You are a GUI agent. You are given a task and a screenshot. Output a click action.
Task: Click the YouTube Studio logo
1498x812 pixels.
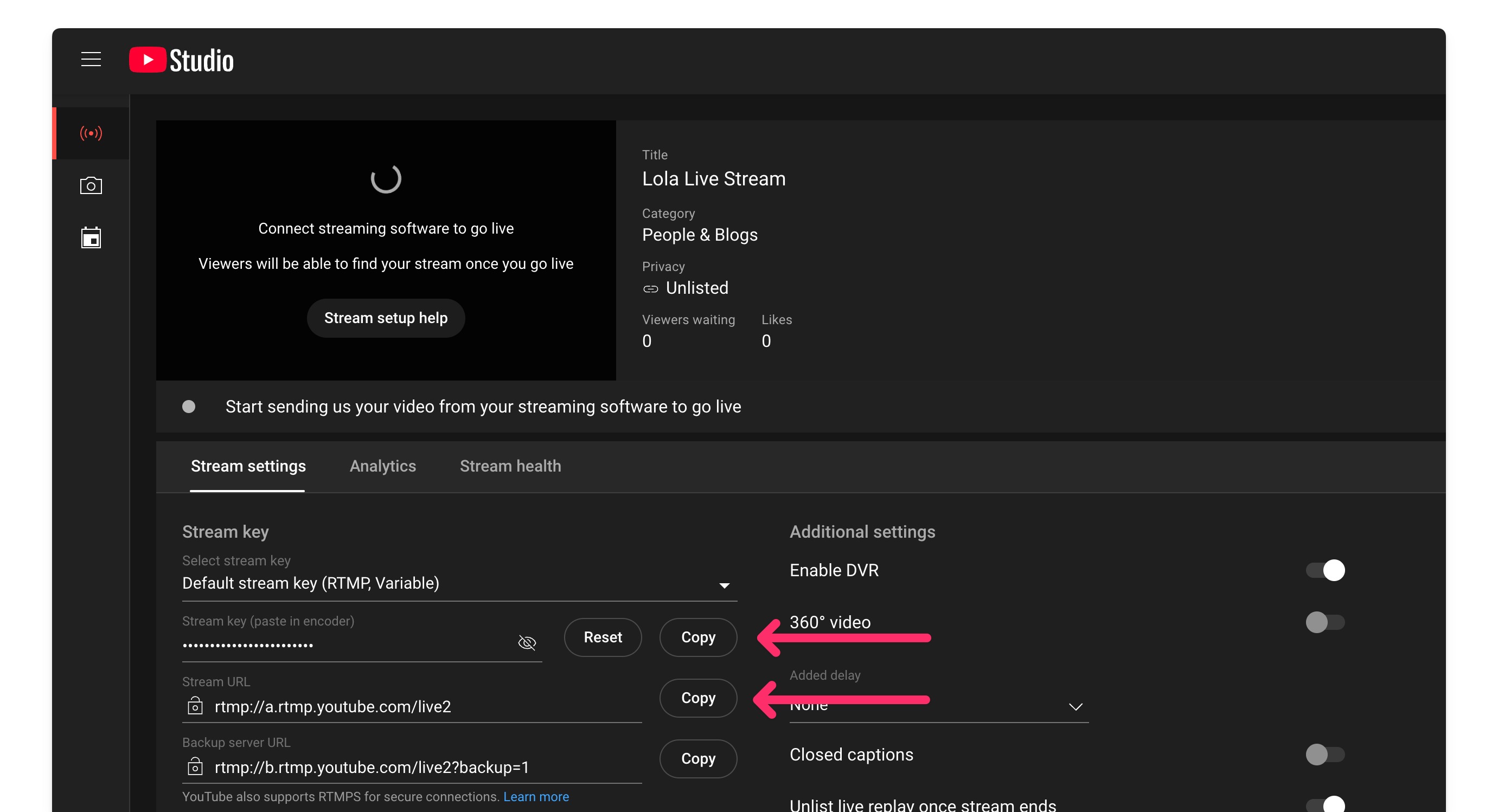[181, 60]
